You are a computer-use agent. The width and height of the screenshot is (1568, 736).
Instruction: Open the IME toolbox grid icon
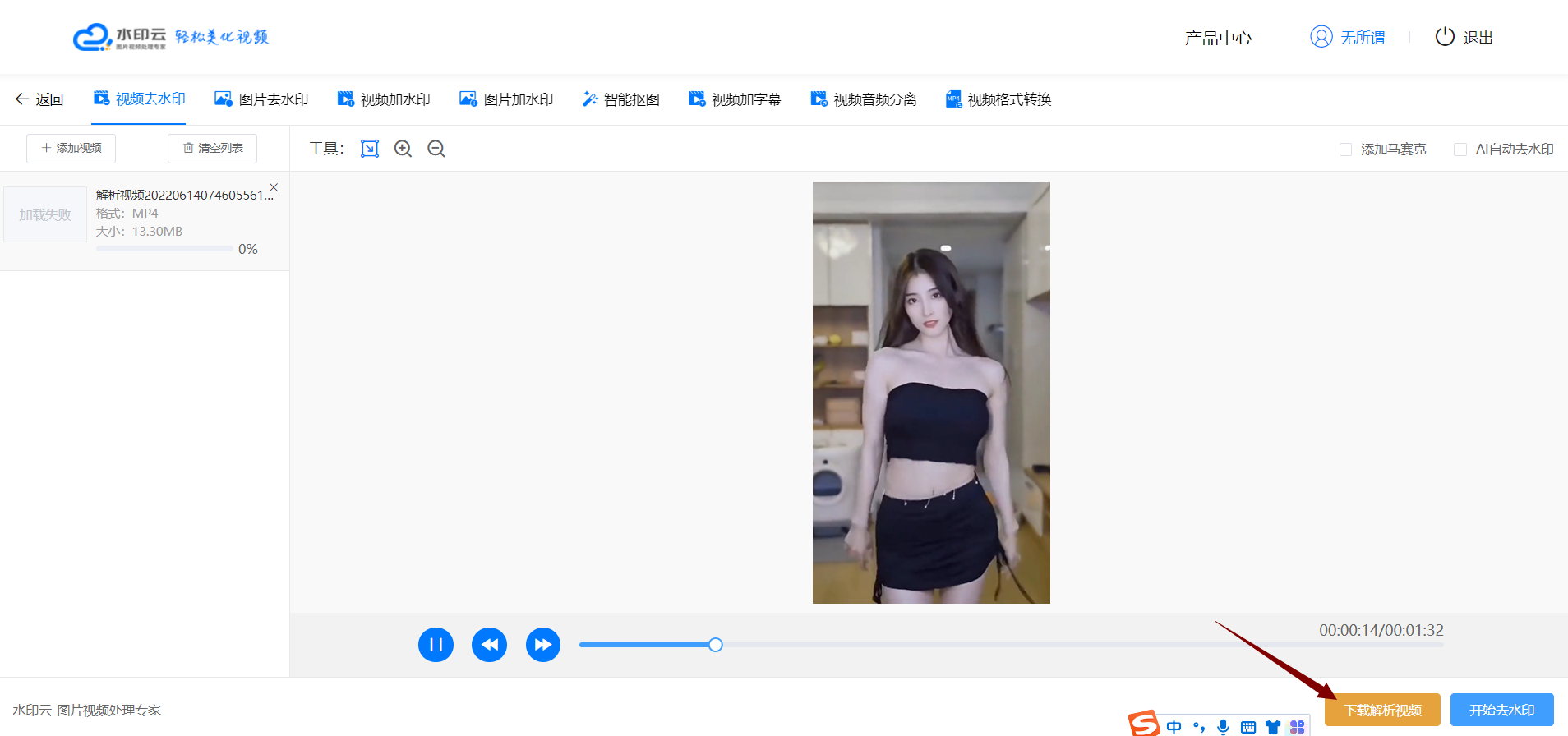tap(1298, 727)
